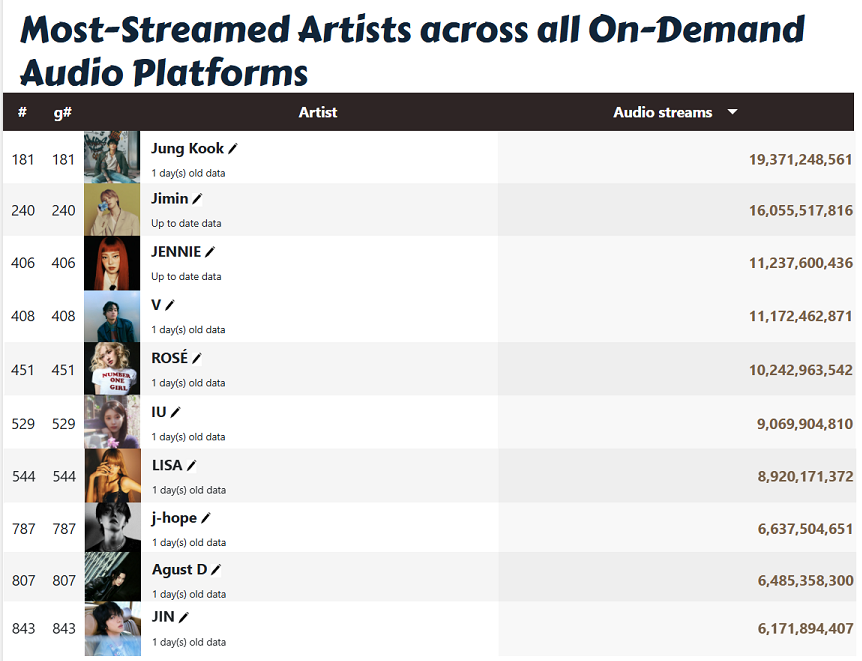Click the pencil icon beside Agust D
This screenshot has height=661, width=862.
(x=216, y=570)
